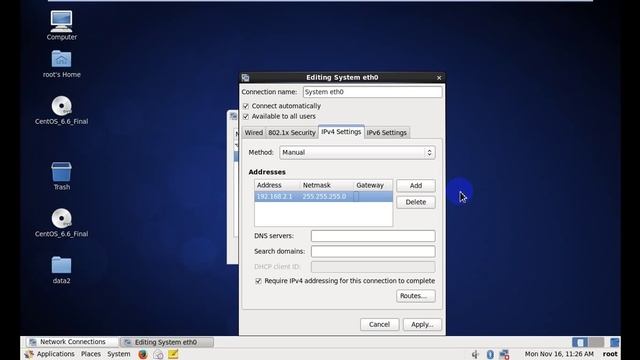Image resolution: width=640 pixels, height=360 pixels.
Task: Select Network Connections taskbar button
Action: point(72,342)
